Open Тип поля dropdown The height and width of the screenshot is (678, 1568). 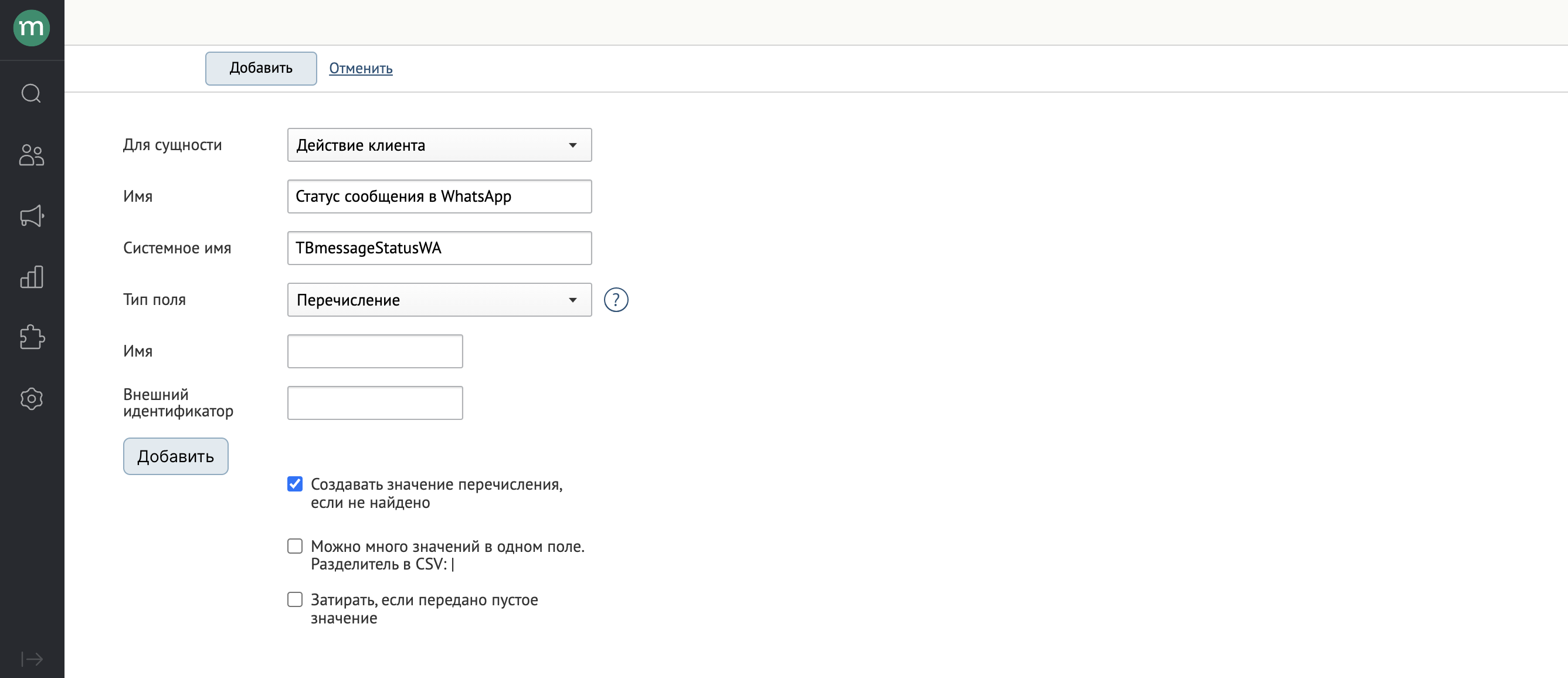pyautogui.click(x=439, y=300)
